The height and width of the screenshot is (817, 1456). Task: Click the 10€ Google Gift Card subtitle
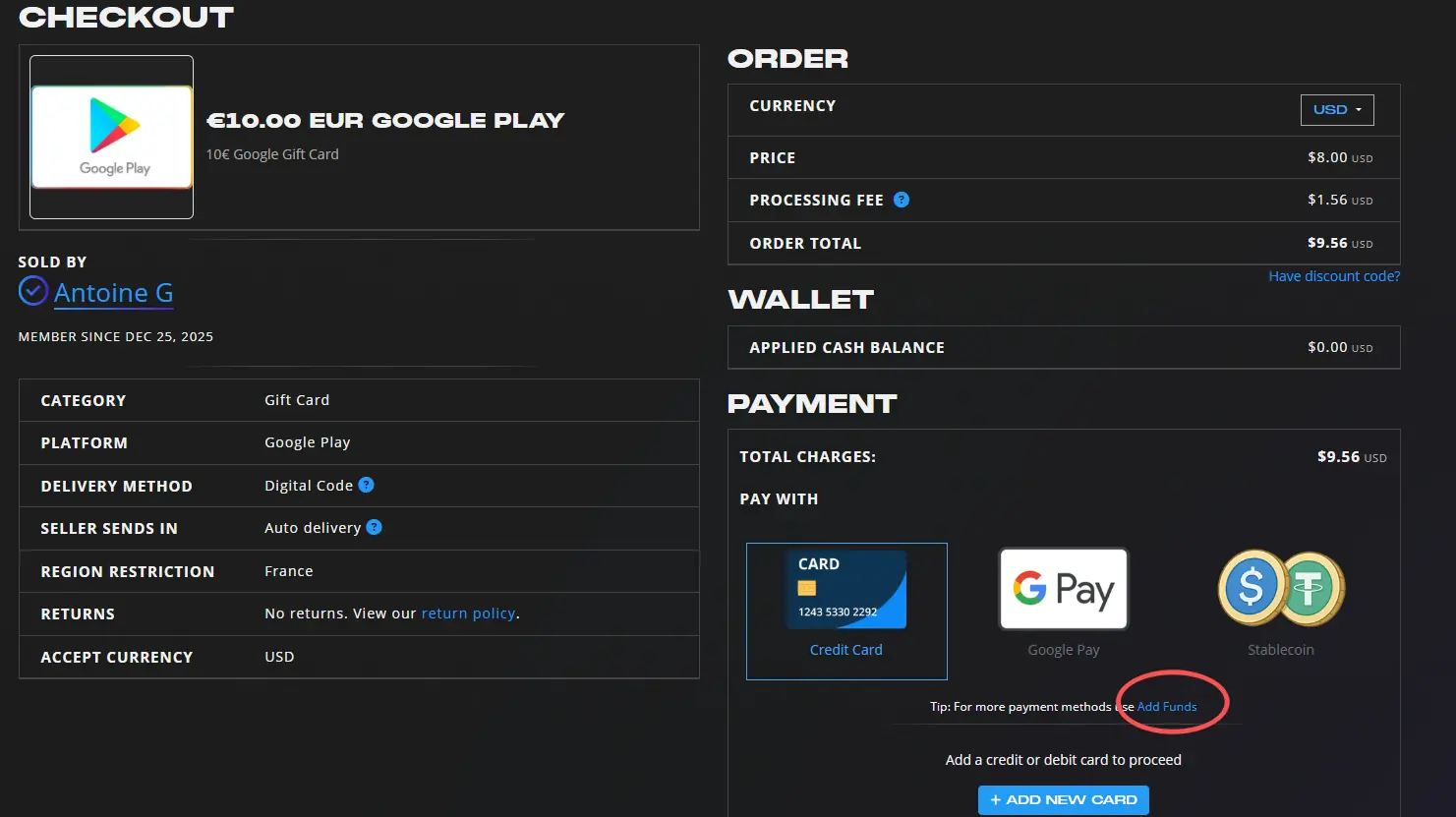point(272,154)
